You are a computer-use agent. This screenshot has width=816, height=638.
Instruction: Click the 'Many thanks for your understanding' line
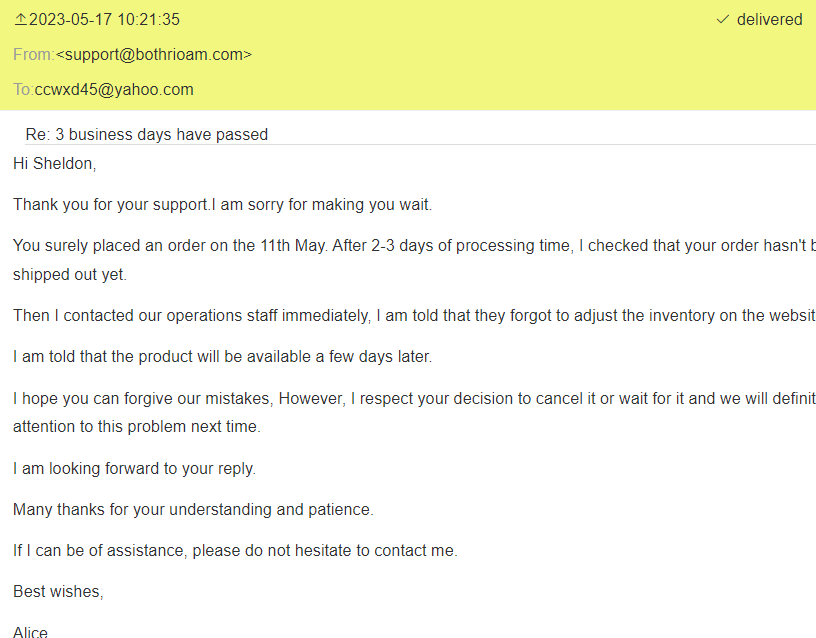pyautogui.click(x=193, y=509)
